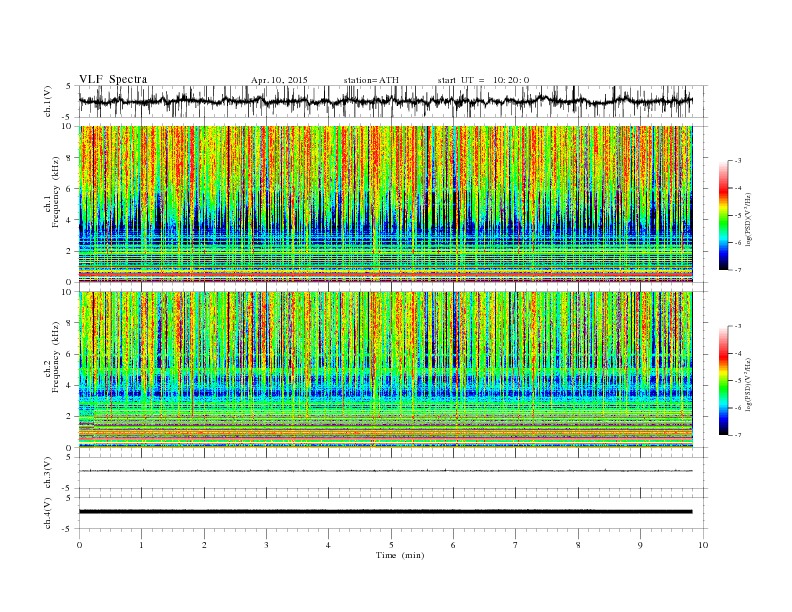Click the time axis tick label "4"
The image size is (792, 612).
click(x=329, y=545)
